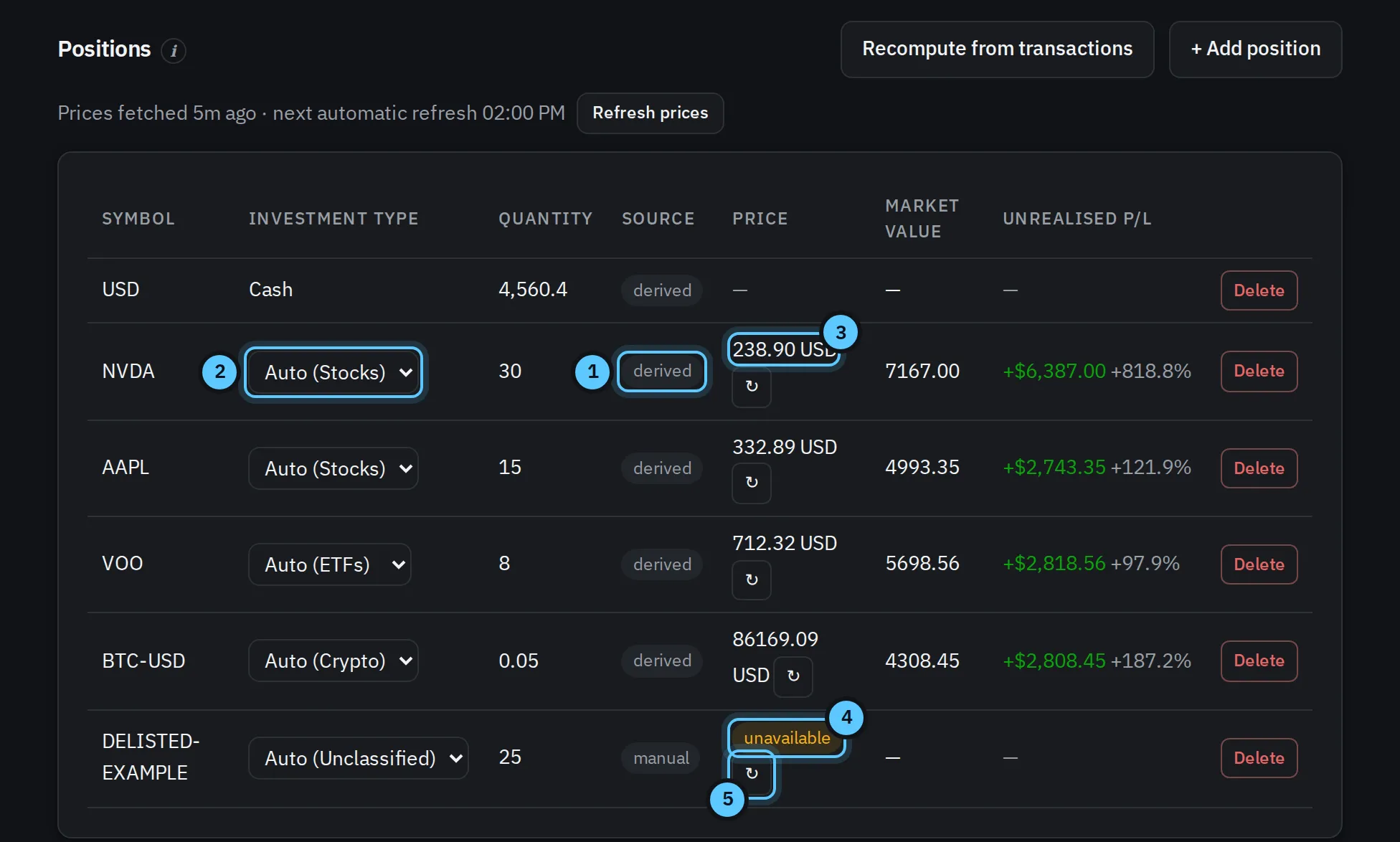This screenshot has height=842, width=1400.
Task: Click the MARKET VALUE column header
Action: [x=922, y=219]
